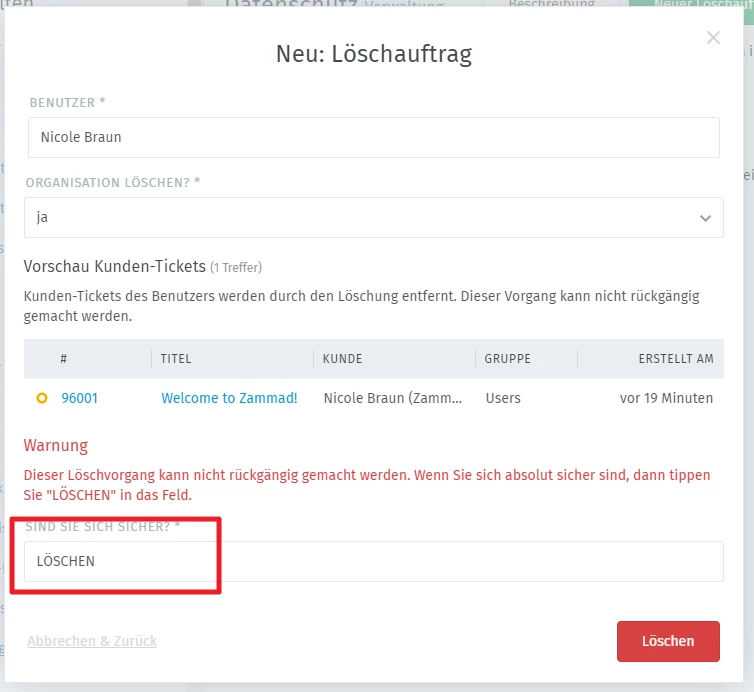Click the 'vor 19 Minuten' timestamp
Viewport: 754px width, 692px height.
666,398
